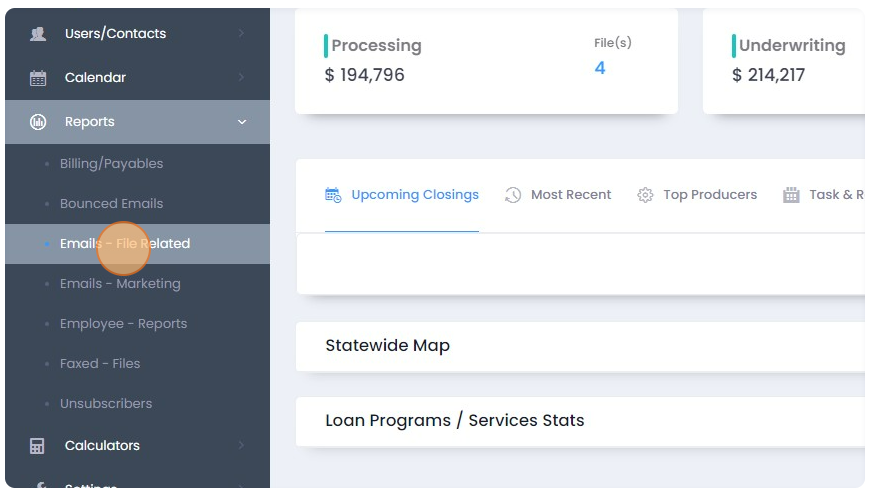Click the Processing file count 4
This screenshot has width=873, height=496.
coord(600,68)
